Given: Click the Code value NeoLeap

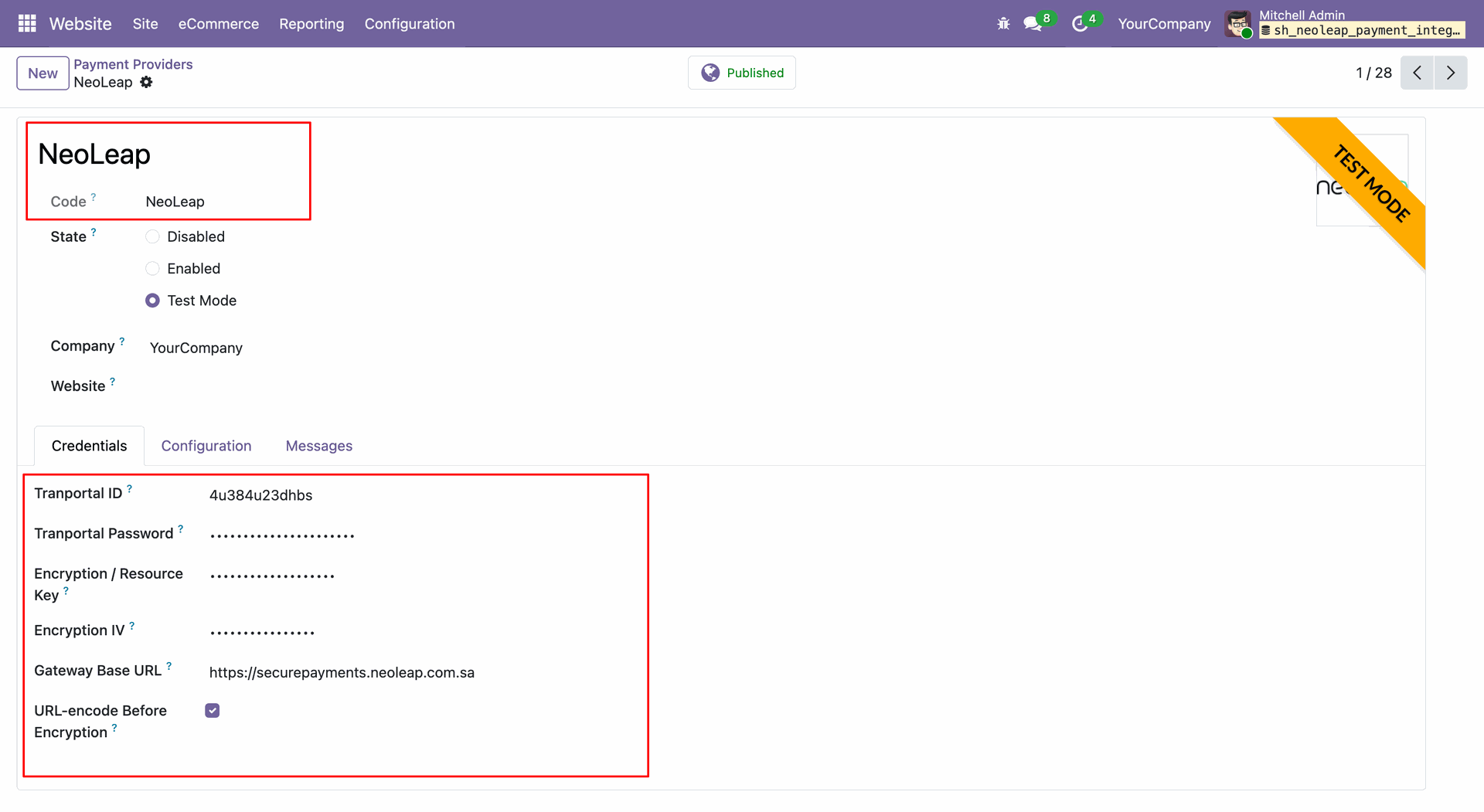Looking at the screenshot, I should point(175,202).
